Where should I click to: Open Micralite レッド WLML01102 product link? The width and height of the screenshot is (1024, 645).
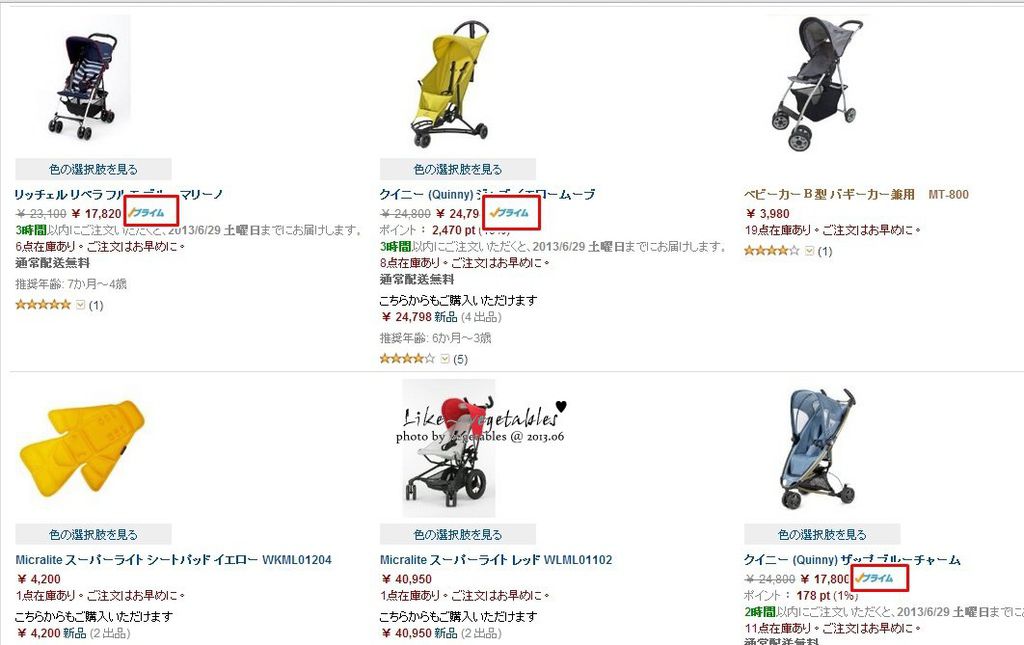point(496,559)
